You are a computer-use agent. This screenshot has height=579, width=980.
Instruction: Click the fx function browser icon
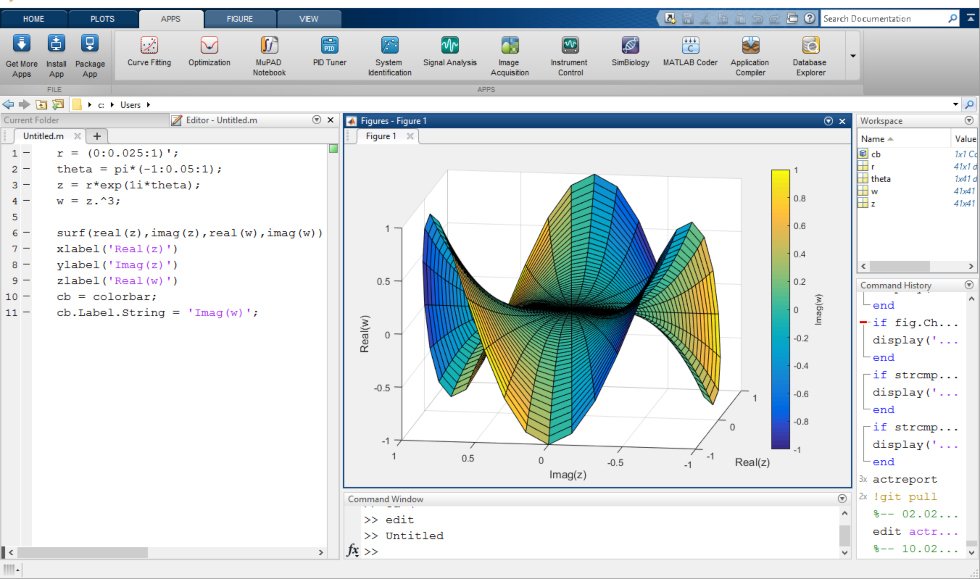[x=352, y=550]
